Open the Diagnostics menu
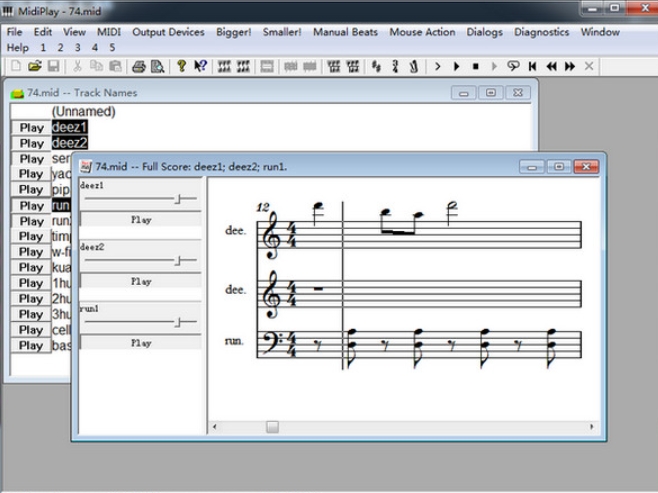Viewport: 658px width, 493px height. tap(541, 32)
